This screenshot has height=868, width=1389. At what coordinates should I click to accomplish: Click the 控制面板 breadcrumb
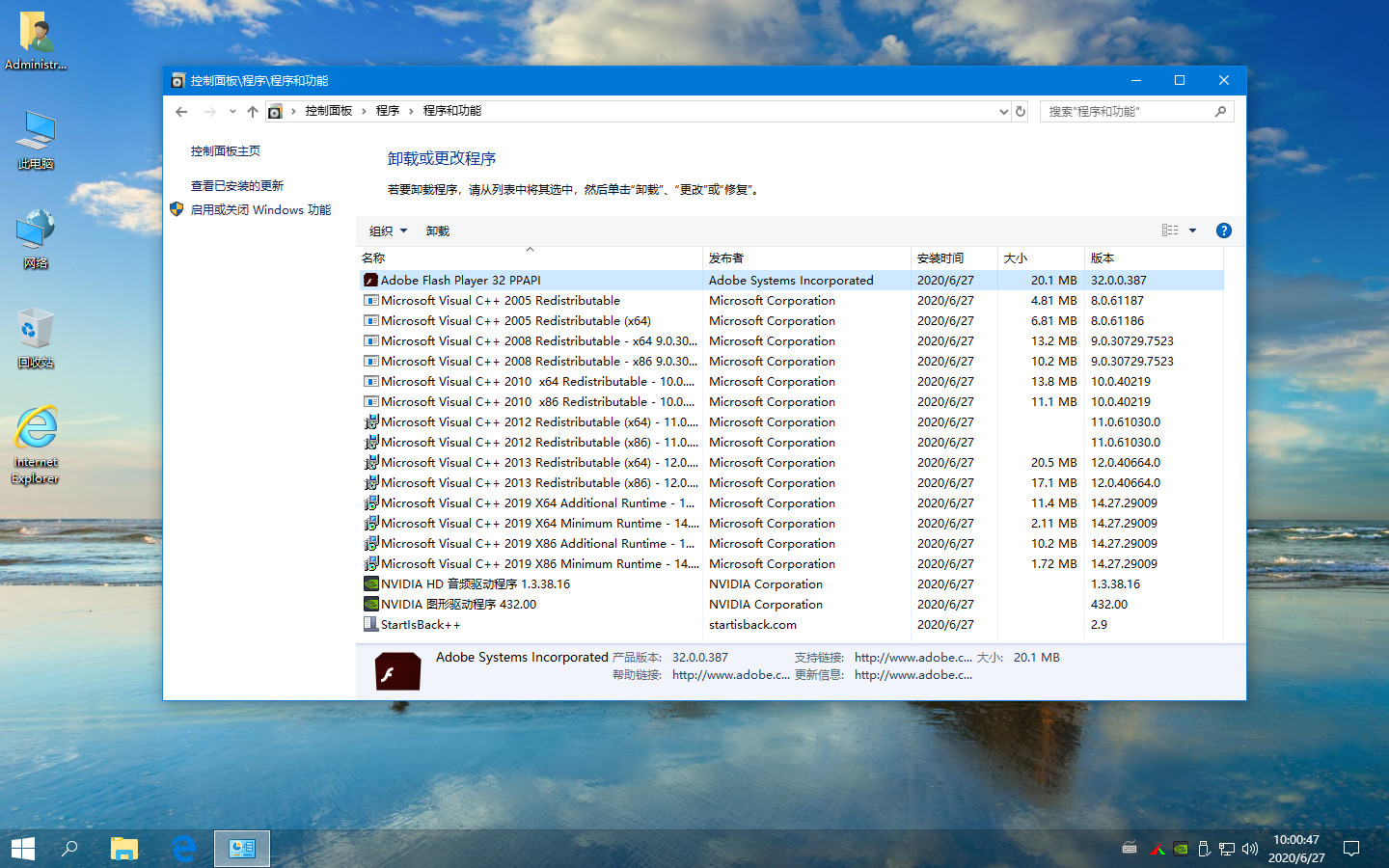[x=329, y=111]
